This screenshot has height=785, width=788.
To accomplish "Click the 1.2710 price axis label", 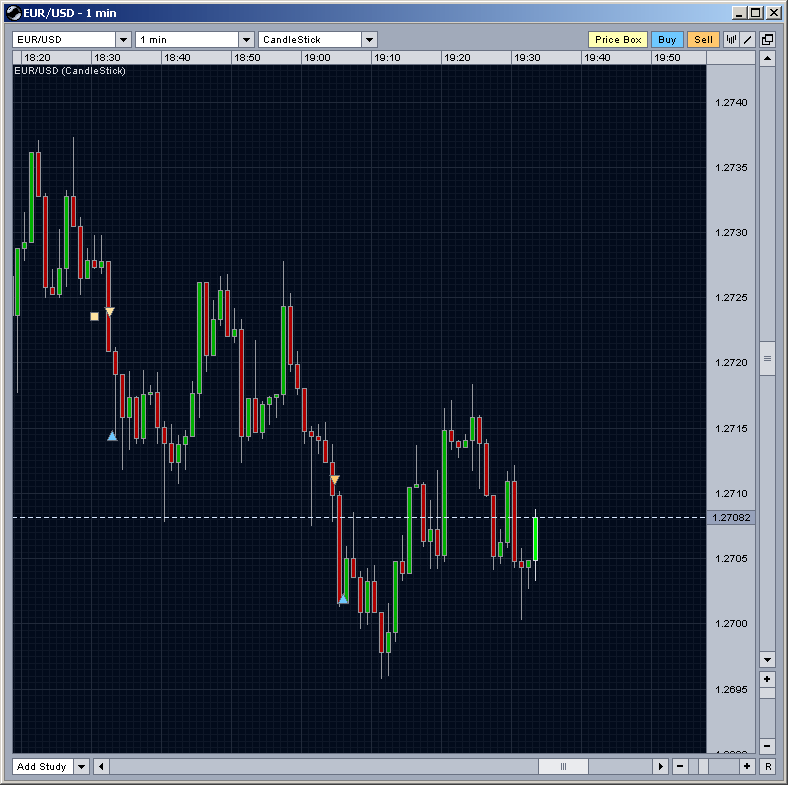I will 731,494.
